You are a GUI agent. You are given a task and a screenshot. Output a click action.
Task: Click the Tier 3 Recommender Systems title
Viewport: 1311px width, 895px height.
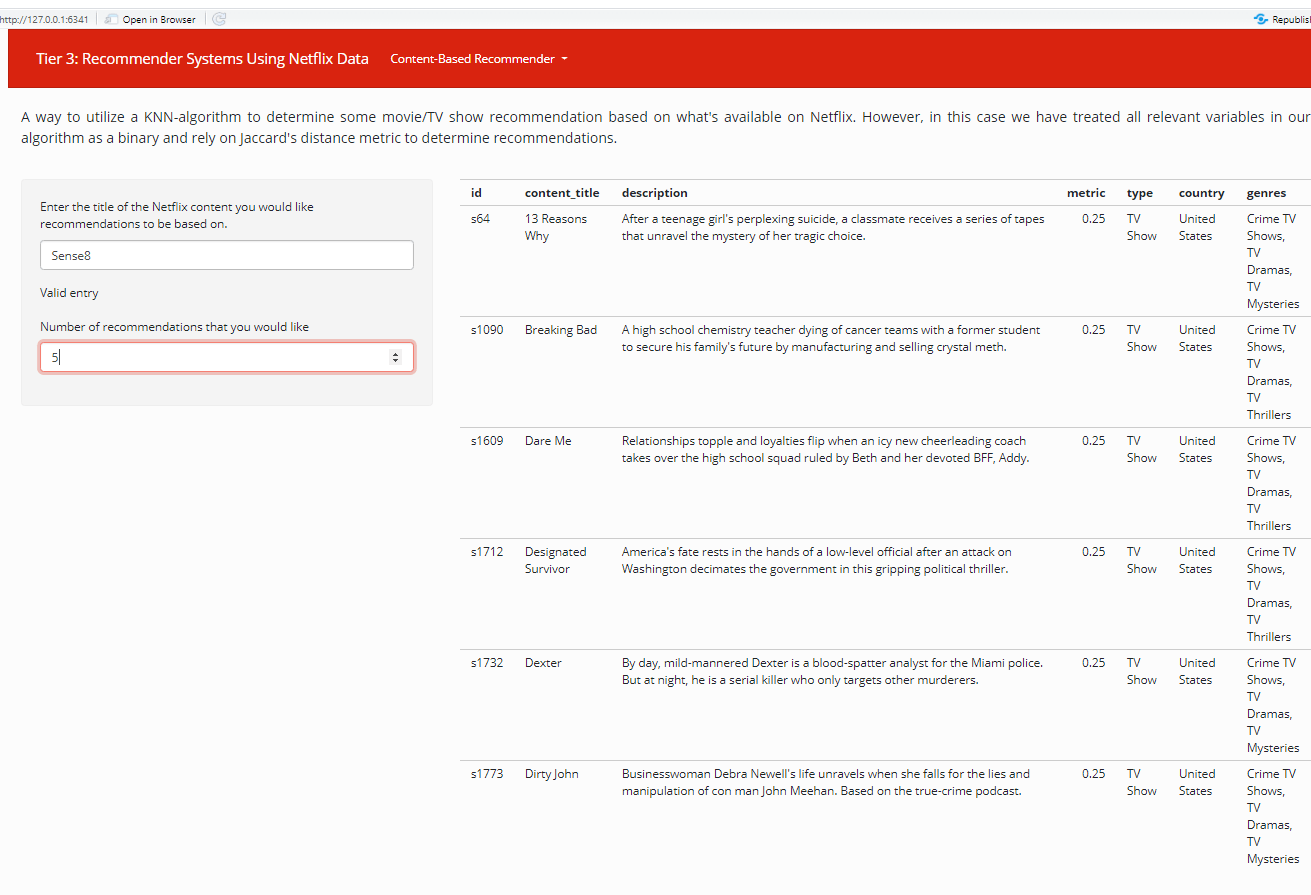tap(202, 59)
